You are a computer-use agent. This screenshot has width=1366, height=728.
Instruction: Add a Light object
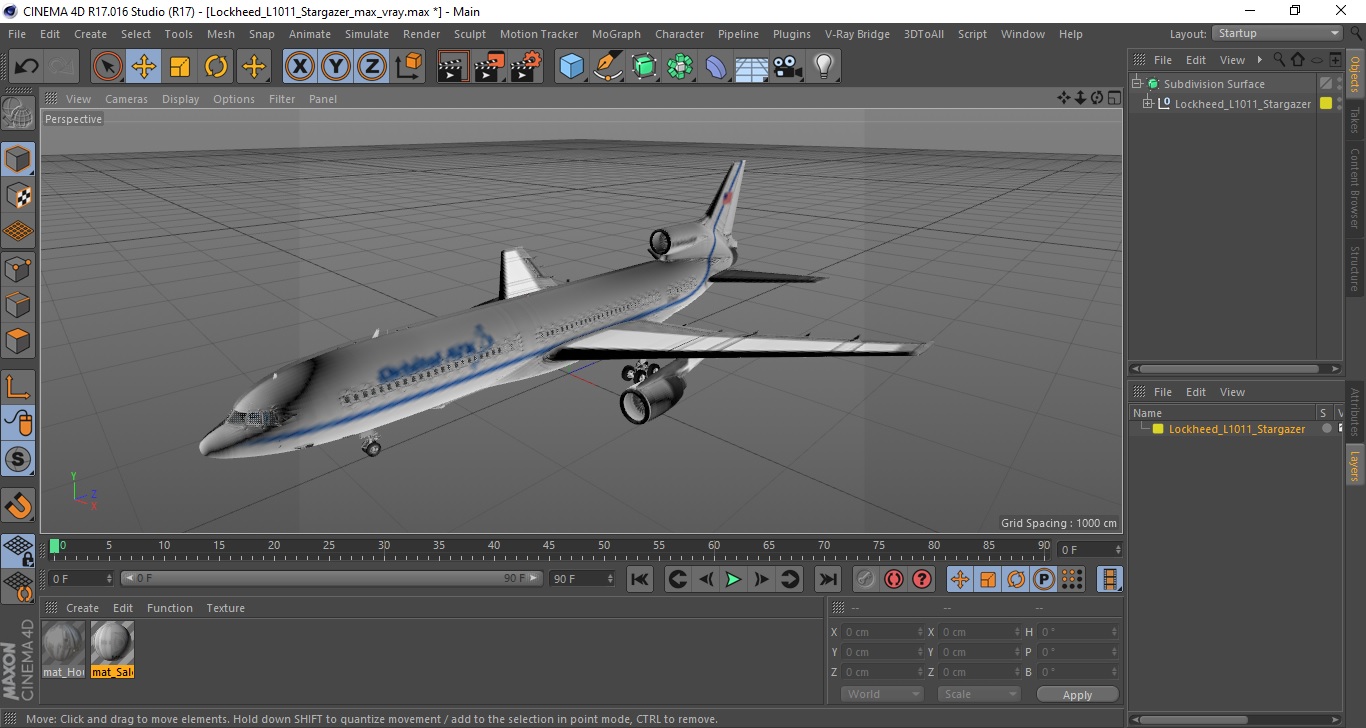pos(824,67)
